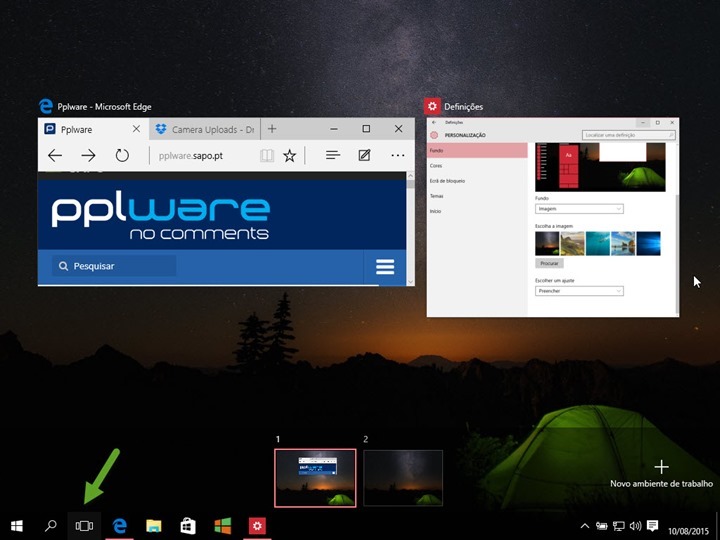Toggle Edge reading view book icon
The image size is (720, 540).
[267, 156]
